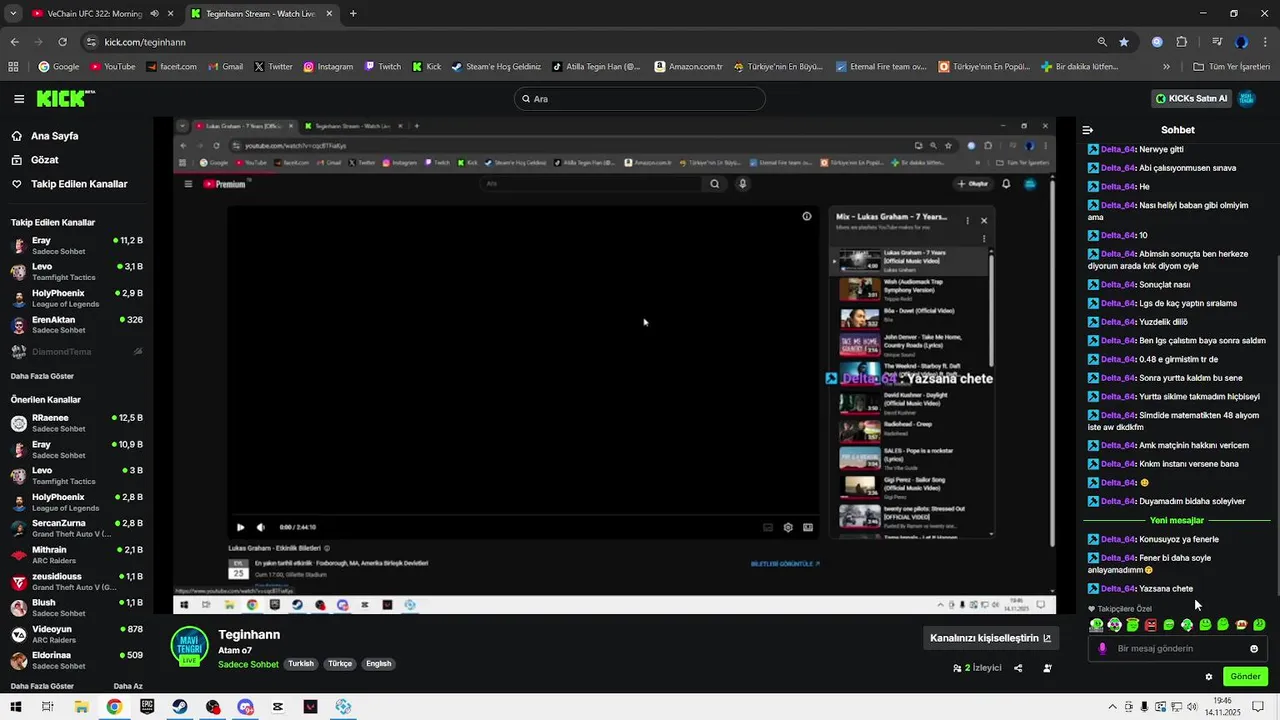Expand tab search dropdown in Chrome

(12, 14)
